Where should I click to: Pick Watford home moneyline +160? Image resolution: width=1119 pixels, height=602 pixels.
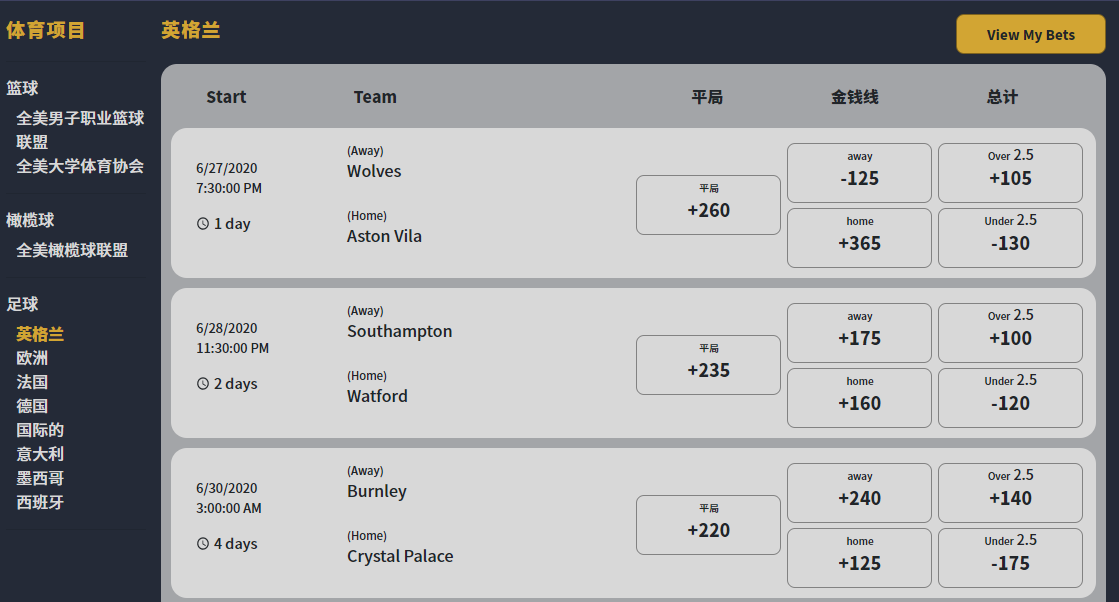coord(859,398)
